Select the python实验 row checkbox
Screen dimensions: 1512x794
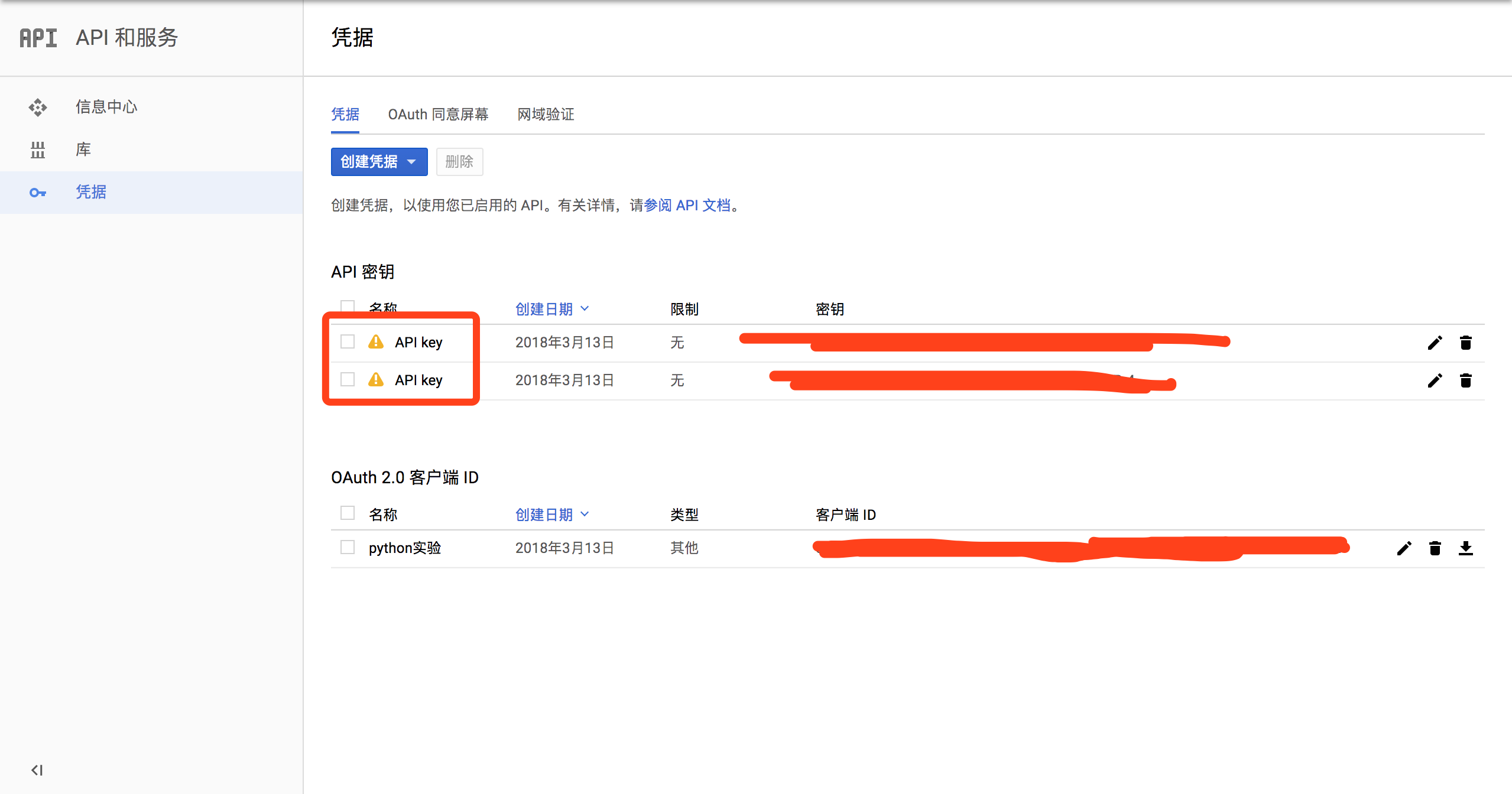348,547
